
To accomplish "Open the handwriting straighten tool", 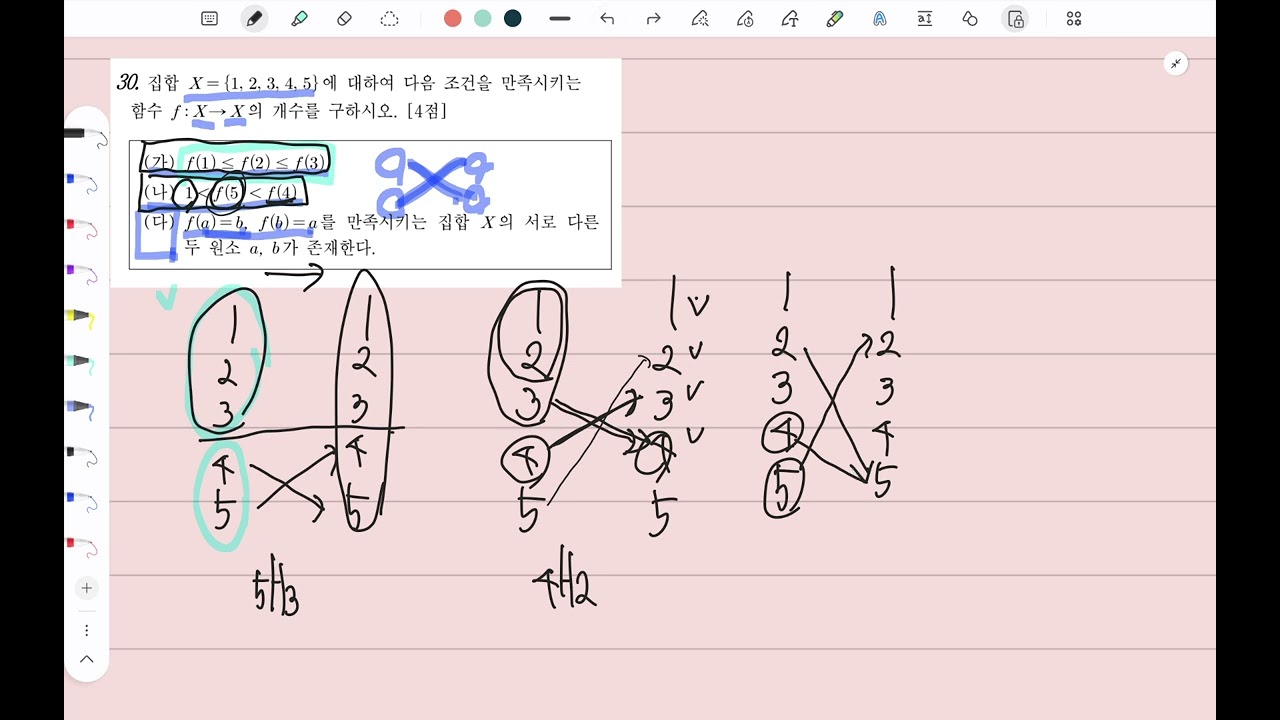I will pos(879,18).
